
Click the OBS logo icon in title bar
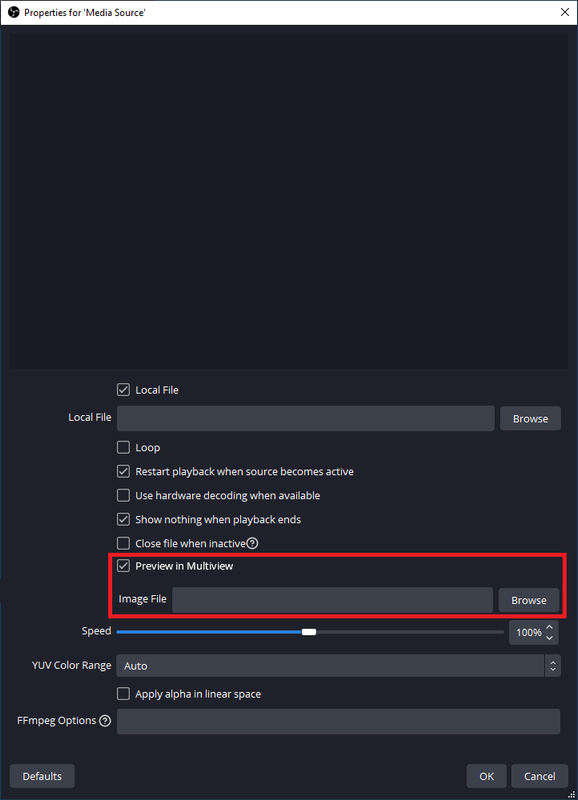[x=13, y=12]
